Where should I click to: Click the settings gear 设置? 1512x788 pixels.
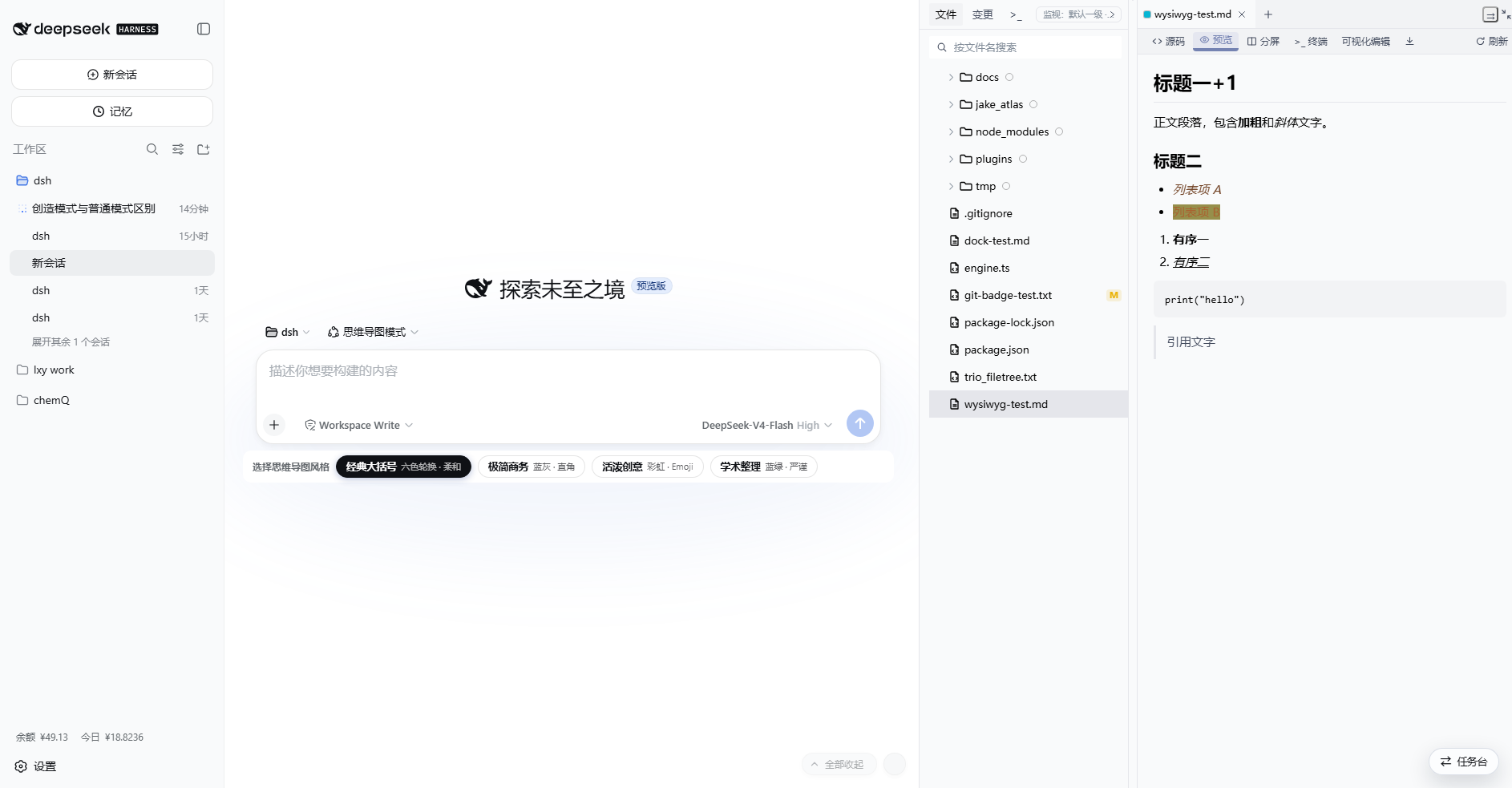tap(35, 766)
